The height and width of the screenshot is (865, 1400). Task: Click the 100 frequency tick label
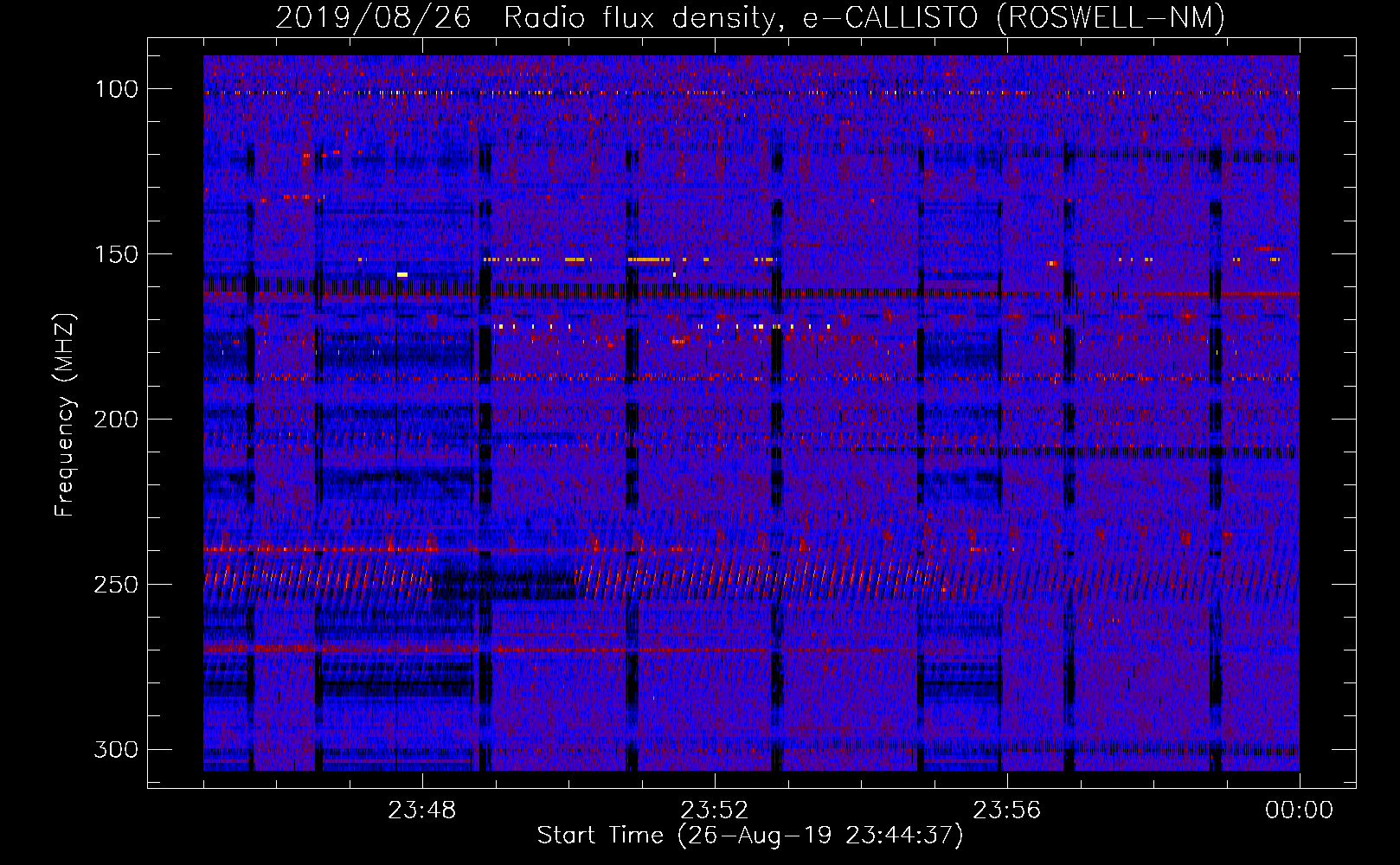117,89
